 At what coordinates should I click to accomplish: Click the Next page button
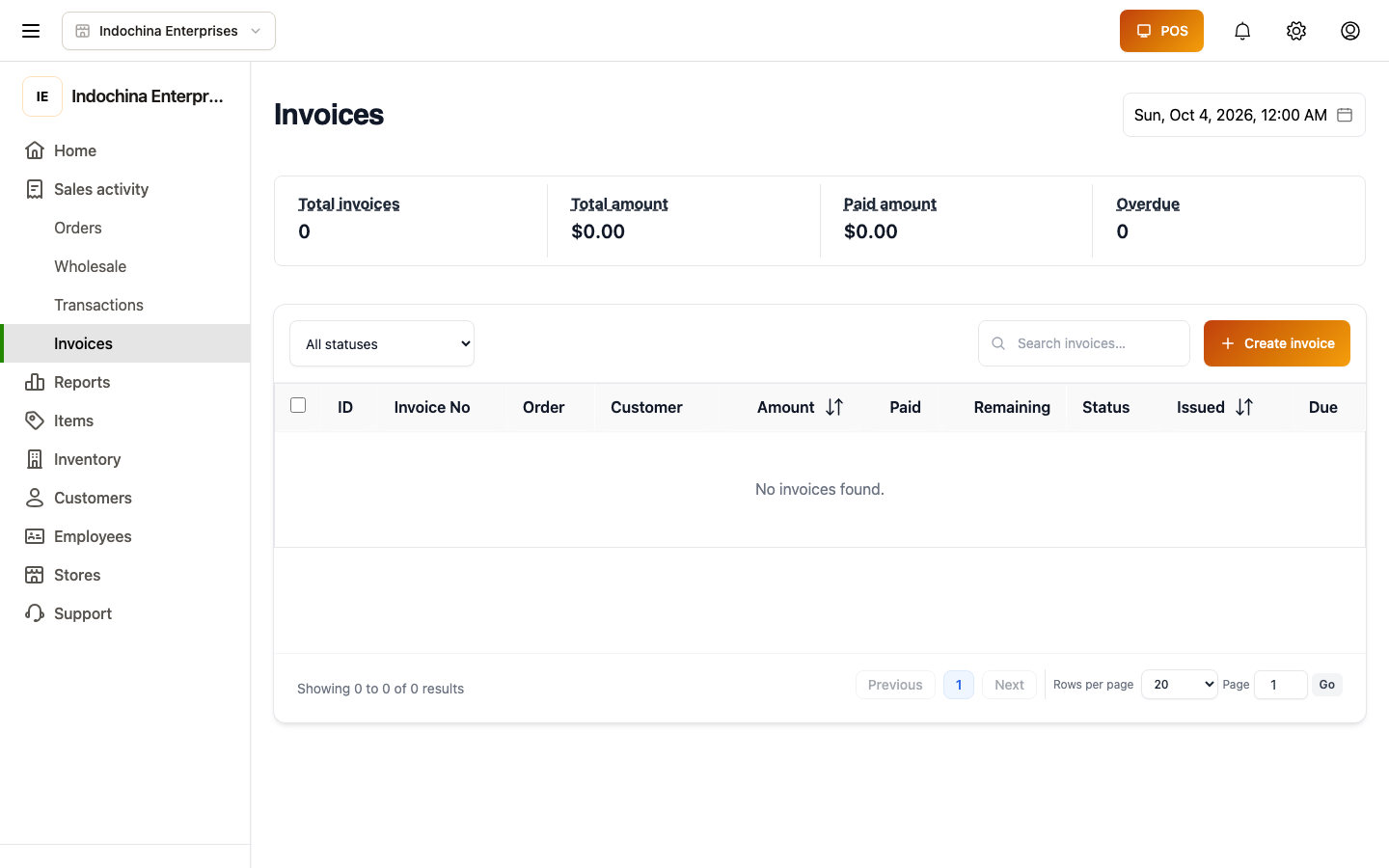[1009, 685]
